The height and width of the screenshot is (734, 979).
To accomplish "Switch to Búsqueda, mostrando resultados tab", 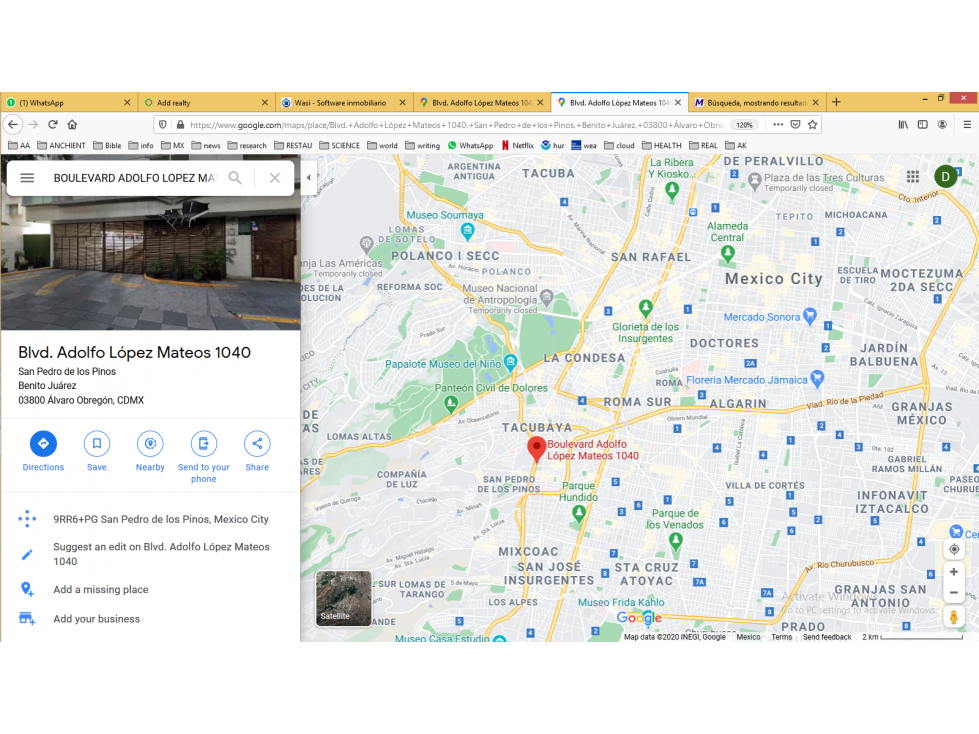I will click(757, 102).
